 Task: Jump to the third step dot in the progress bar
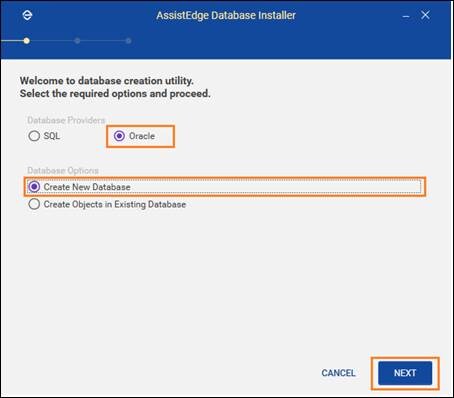click(128, 41)
